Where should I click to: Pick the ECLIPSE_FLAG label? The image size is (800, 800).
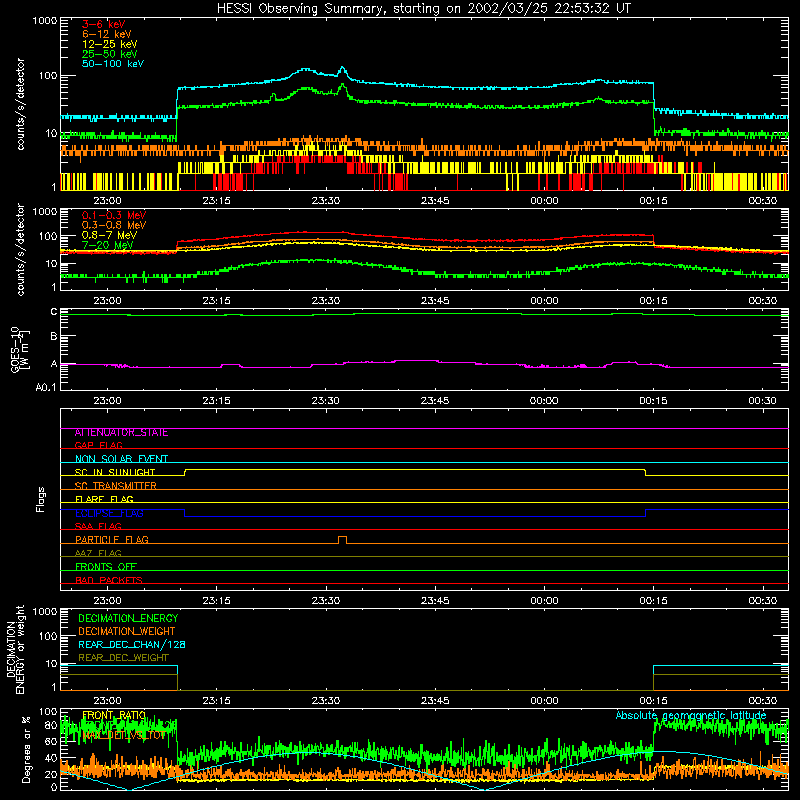tap(109, 513)
